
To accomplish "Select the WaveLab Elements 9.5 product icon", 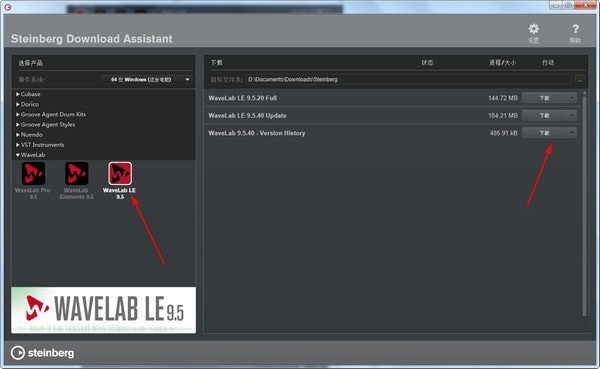I will (x=77, y=173).
